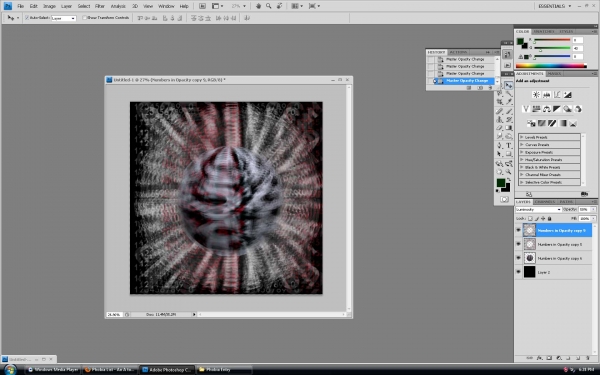Select the Brush tool
Viewport: 600px width, 375px height.
509,111
